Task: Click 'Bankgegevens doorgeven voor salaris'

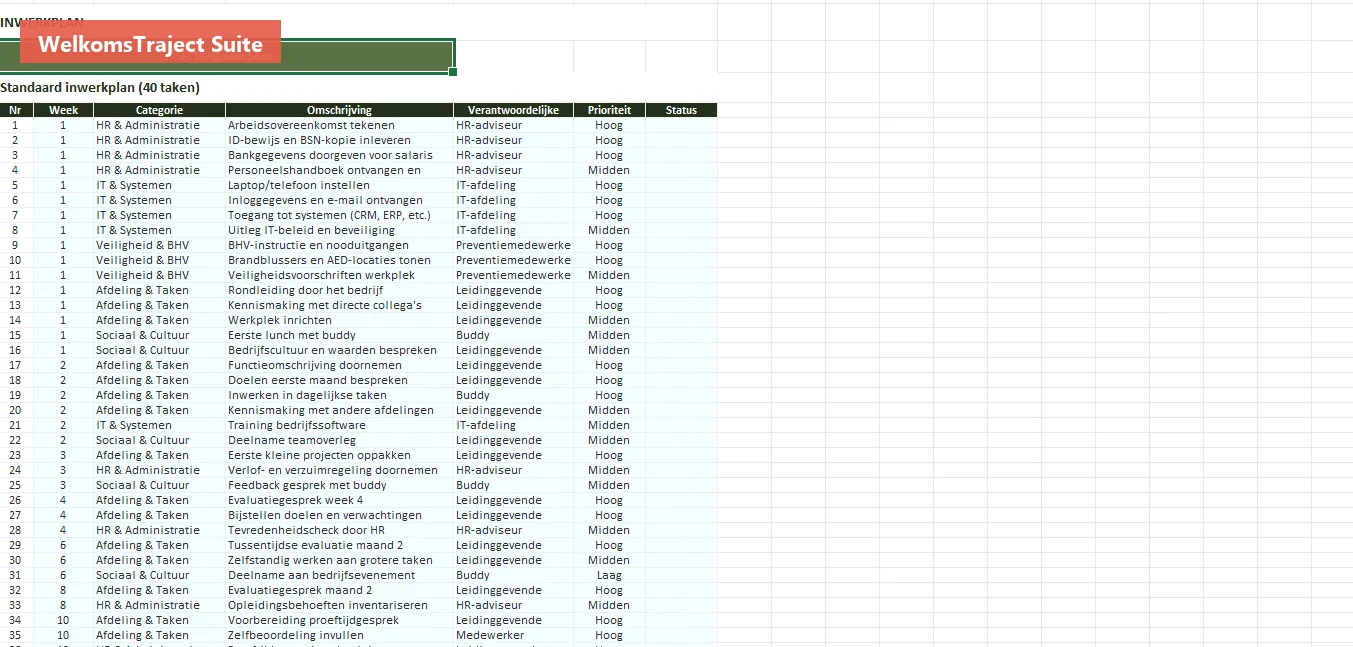Action: tap(340, 155)
